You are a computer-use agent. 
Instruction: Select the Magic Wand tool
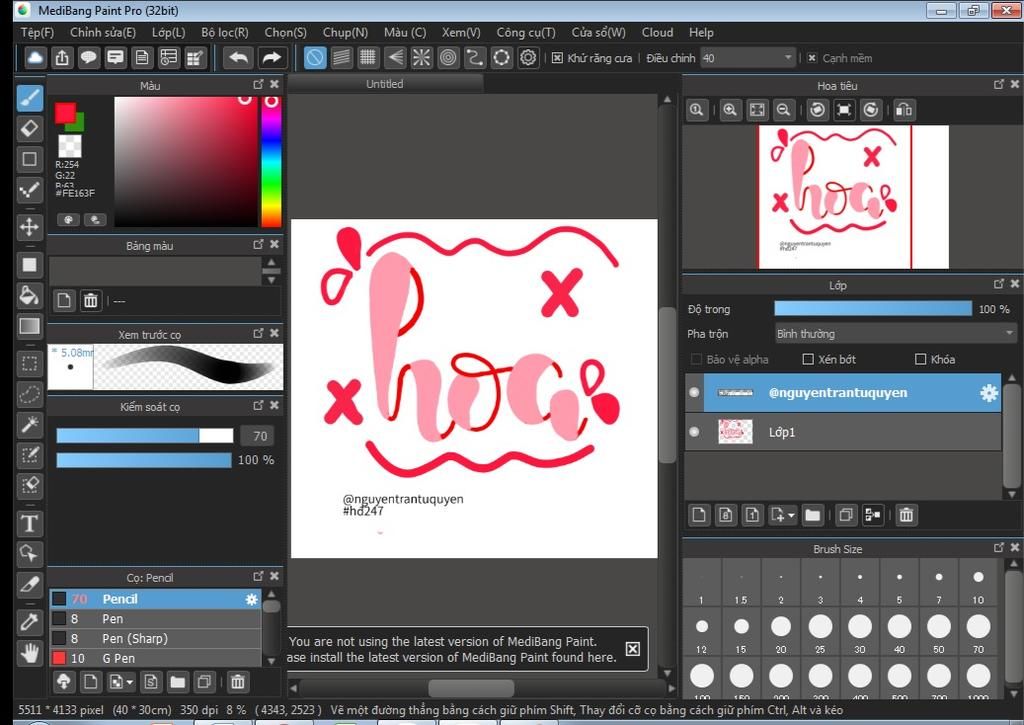[x=29, y=425]
